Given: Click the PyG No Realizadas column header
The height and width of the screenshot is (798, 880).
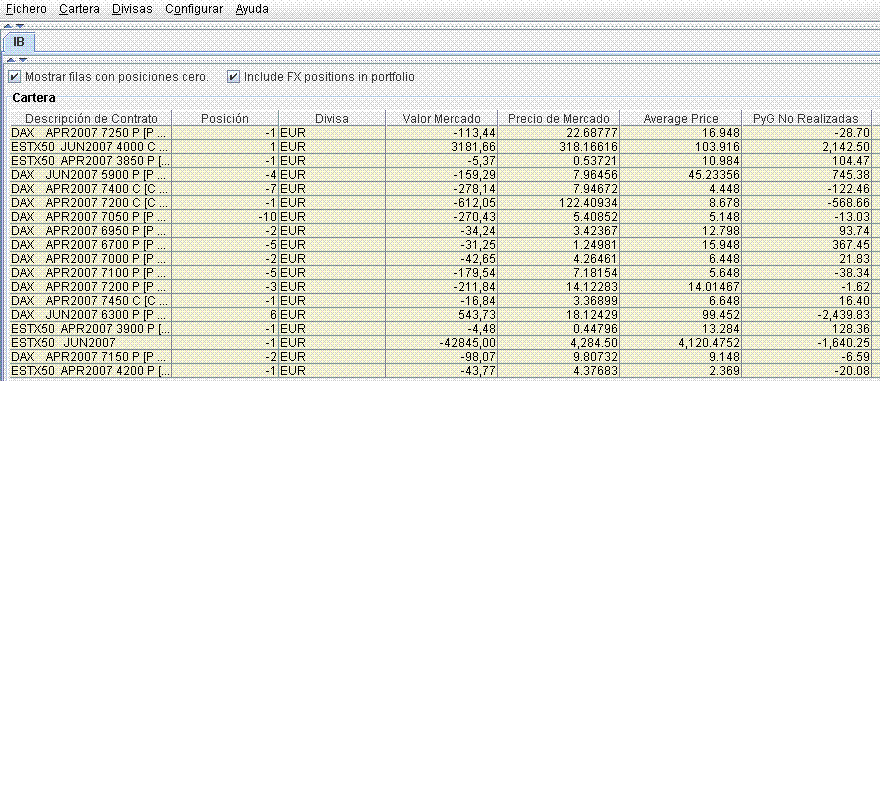Looking at the screenshot, I should [805, 118].
